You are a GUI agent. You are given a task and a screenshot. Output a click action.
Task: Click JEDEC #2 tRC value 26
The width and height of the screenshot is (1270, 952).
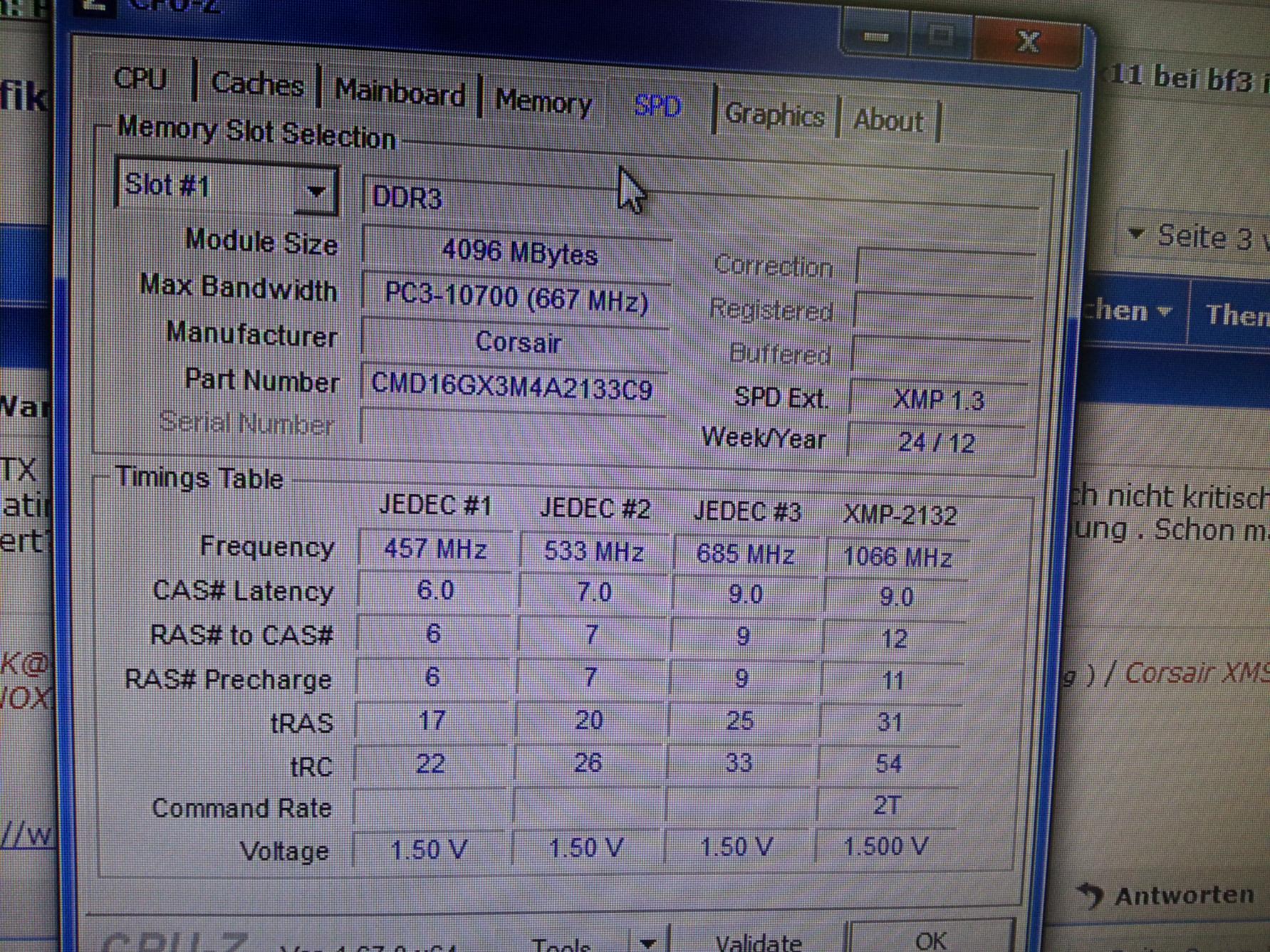tap(588, 763)
